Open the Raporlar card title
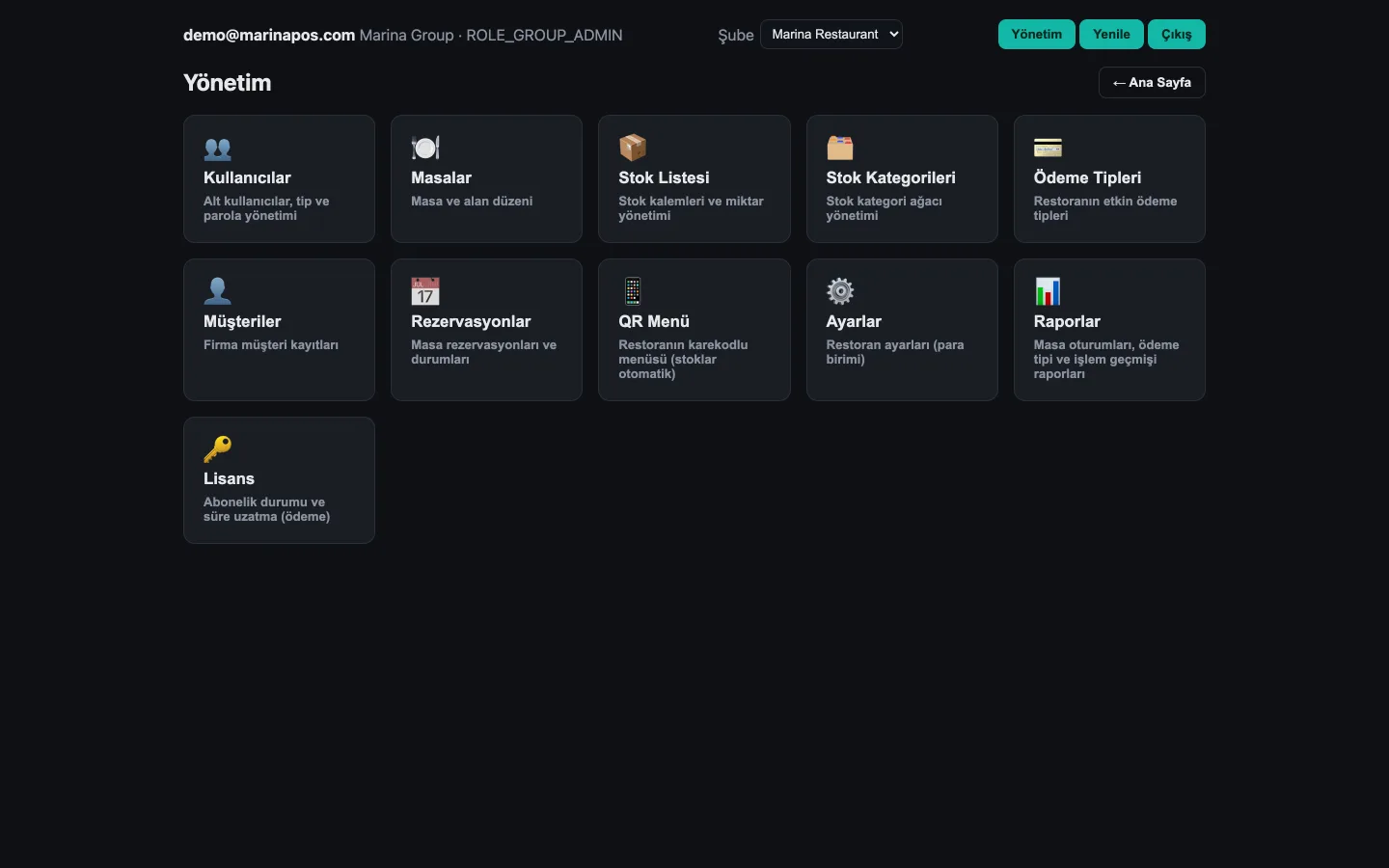 point(1067,321)
